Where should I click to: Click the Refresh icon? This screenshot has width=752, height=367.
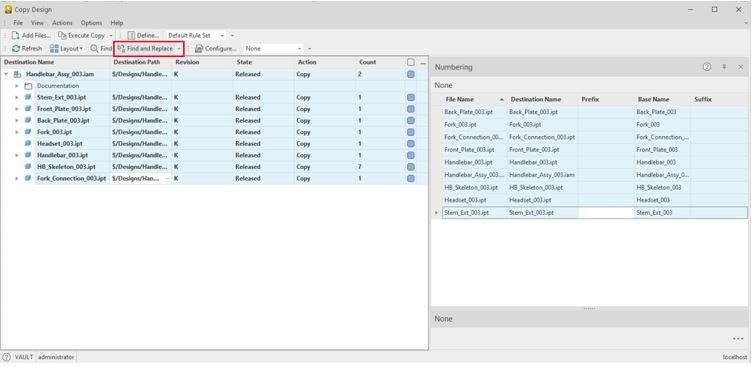coord(16,48)
